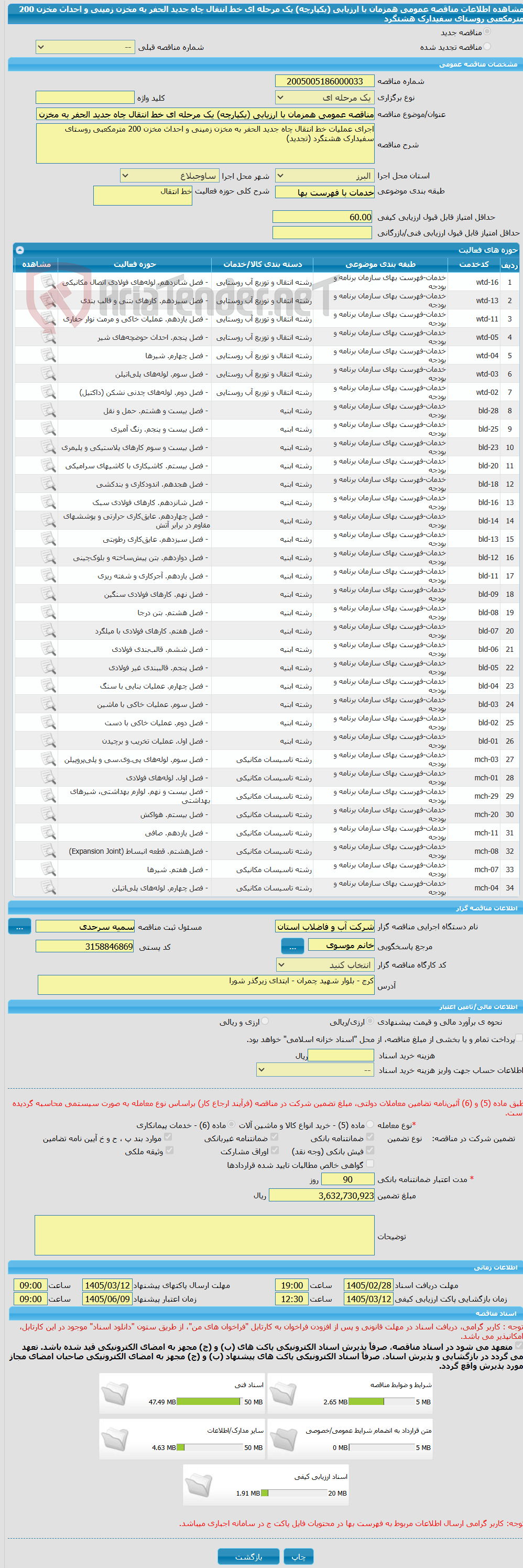Open the اسناد ارزیابی کیفی folder icon
The image size is (523, 1568).
pyautogui.click(x=199, y=1485)
